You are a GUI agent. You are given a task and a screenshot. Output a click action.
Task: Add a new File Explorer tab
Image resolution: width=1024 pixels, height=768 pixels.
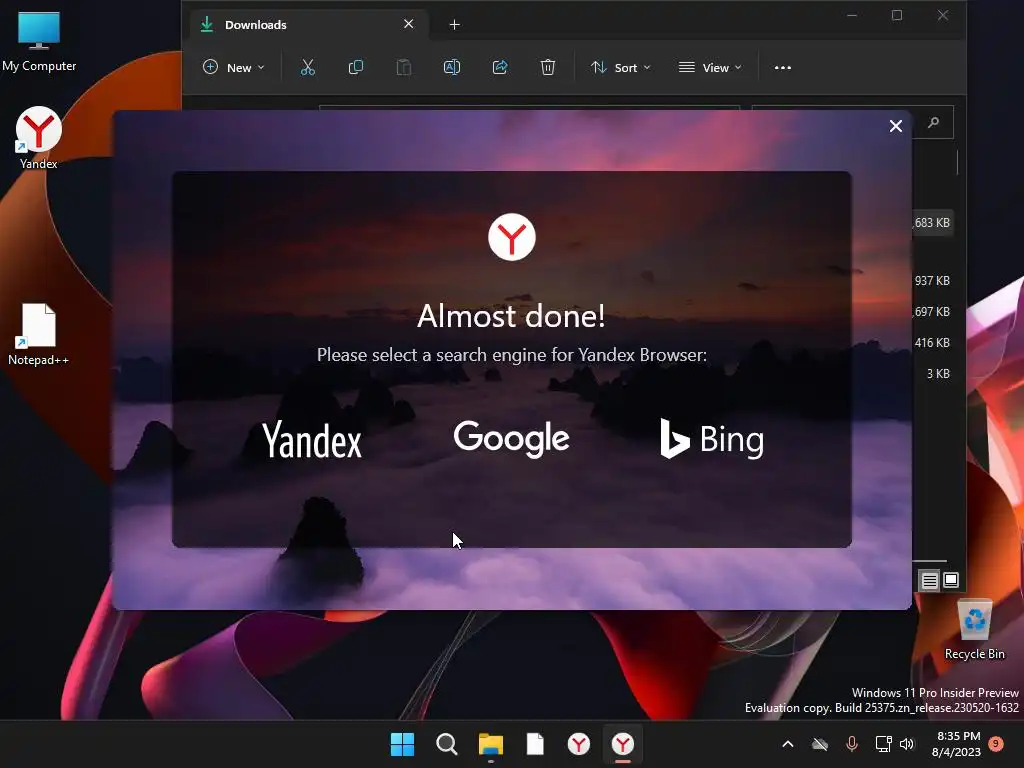(455, 25)
